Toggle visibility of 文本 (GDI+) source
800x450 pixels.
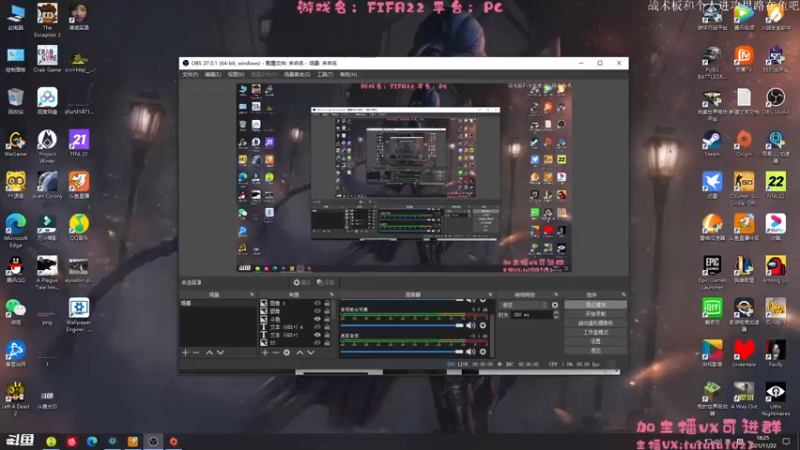(x=317, y=335)
